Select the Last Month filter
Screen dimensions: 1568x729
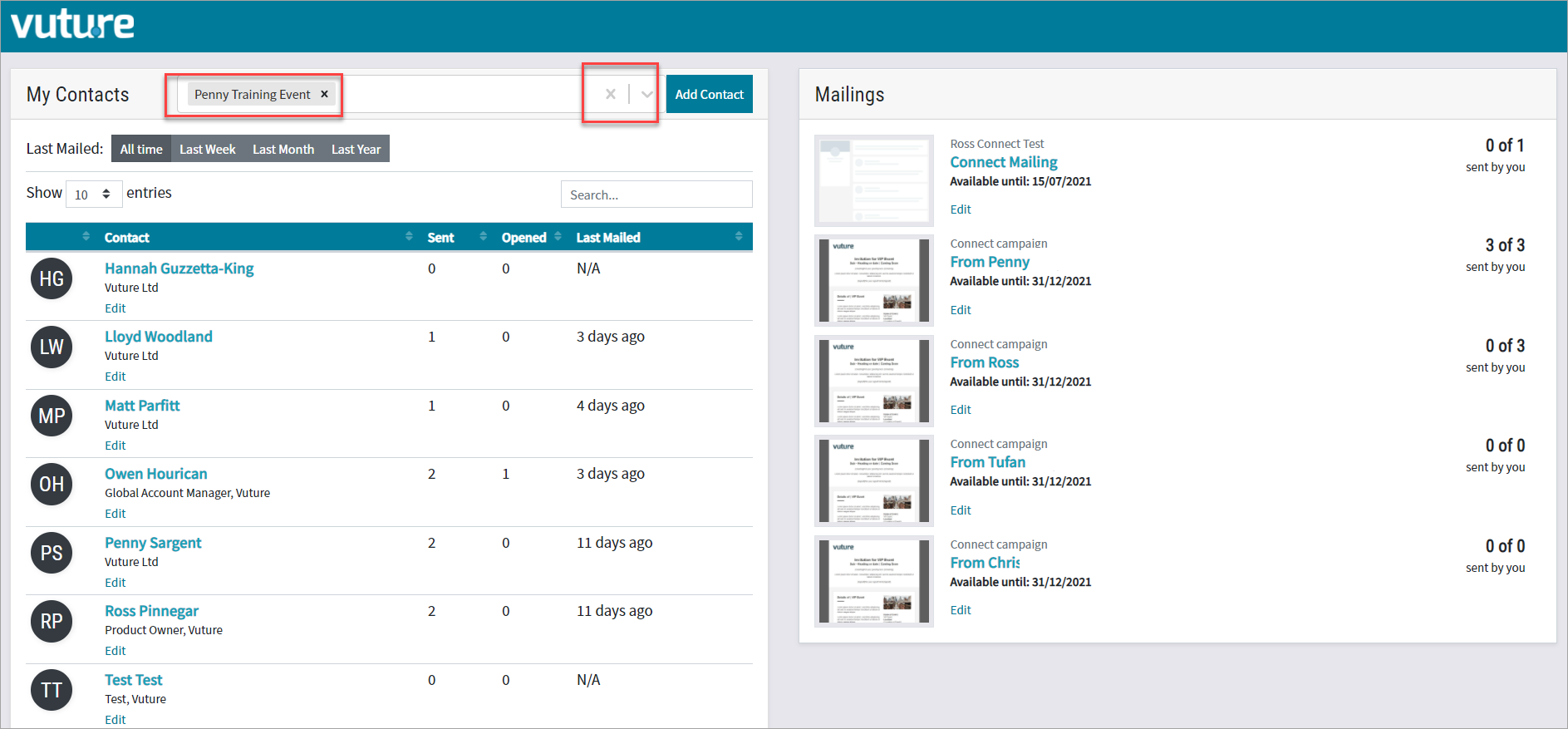[x=283, y=149]
